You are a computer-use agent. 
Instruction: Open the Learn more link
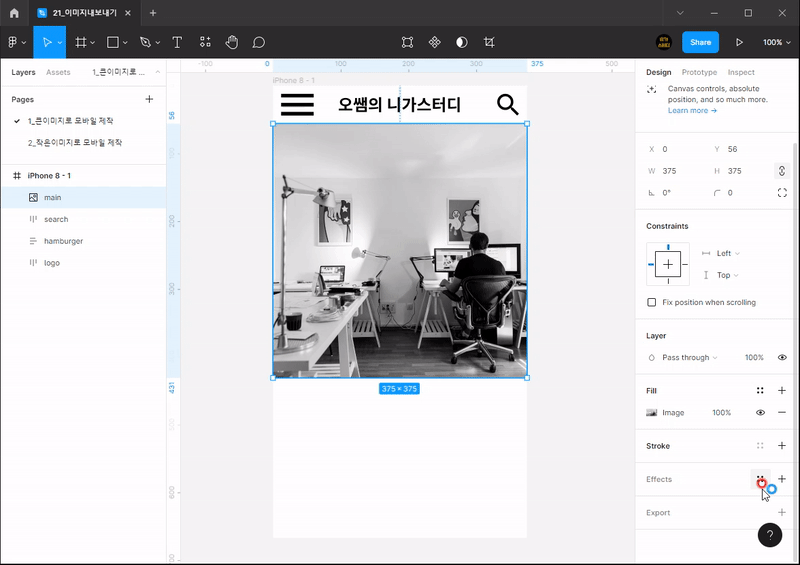(692, 110)
